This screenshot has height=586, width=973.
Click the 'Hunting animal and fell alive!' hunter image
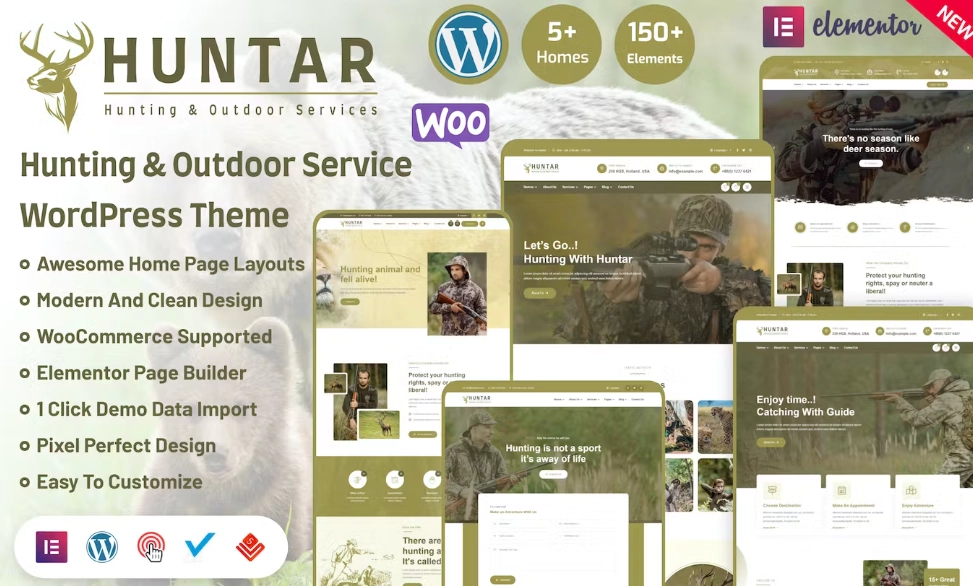457,293
